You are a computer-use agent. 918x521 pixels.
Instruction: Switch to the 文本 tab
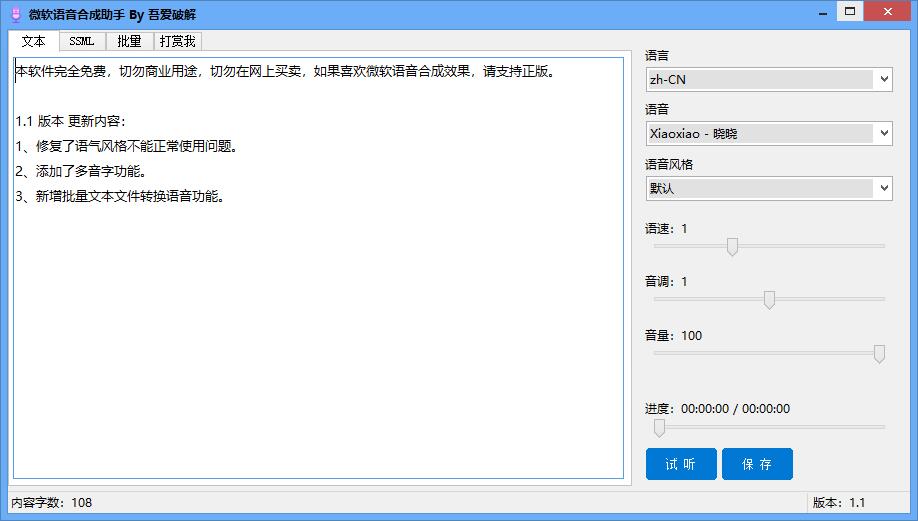(x=33, y=41)
